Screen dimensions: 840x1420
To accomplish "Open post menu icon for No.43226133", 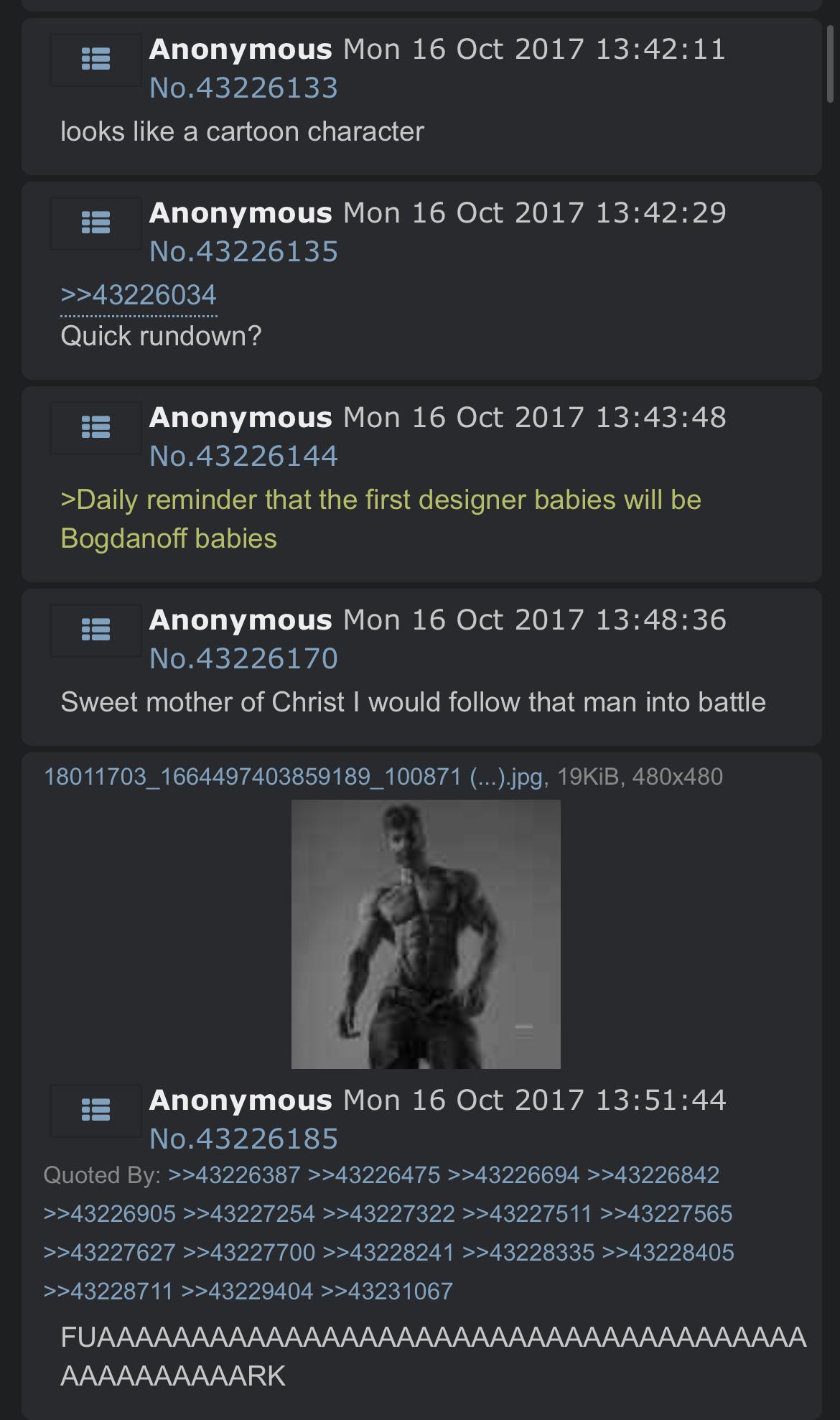I will coord(95,60).
